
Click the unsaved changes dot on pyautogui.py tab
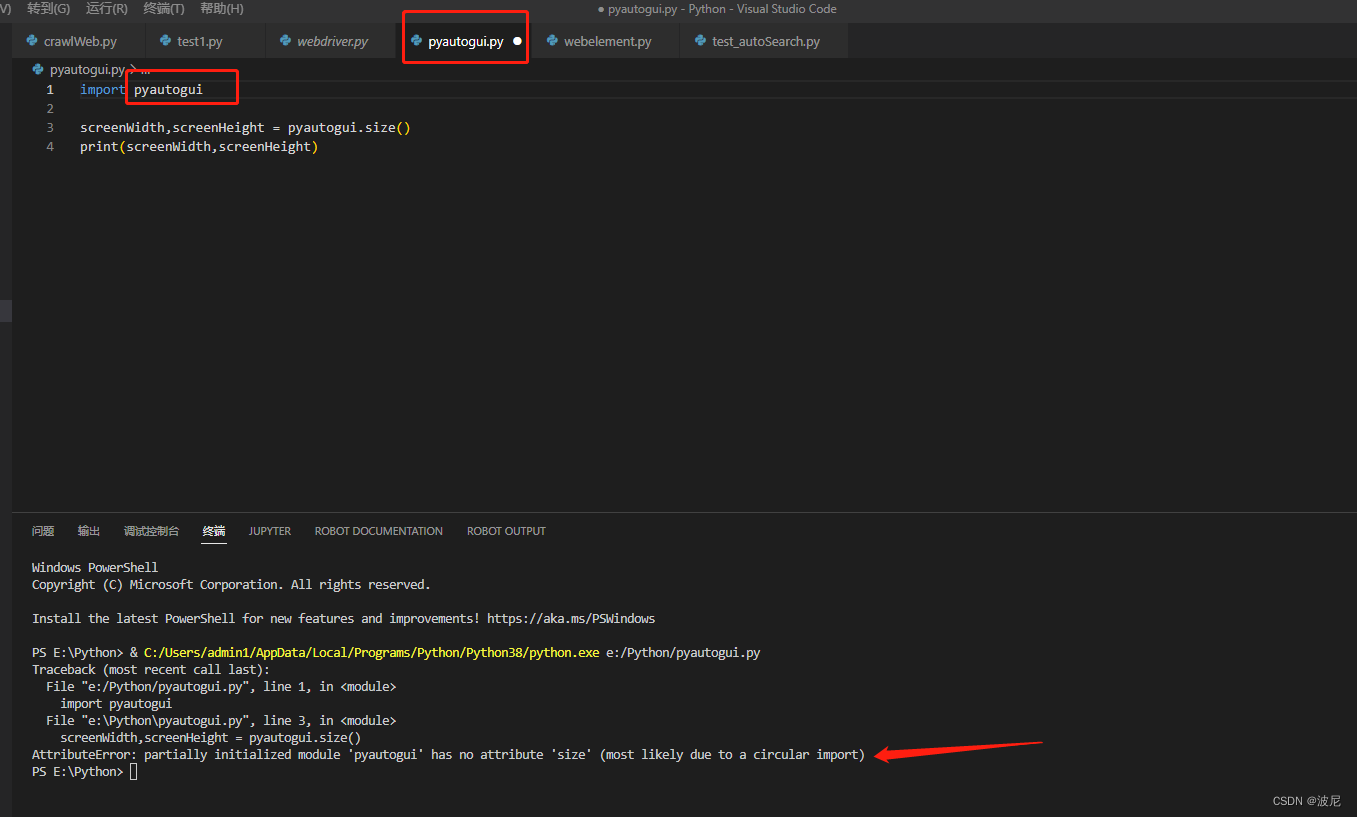click(x=518, y=41)
